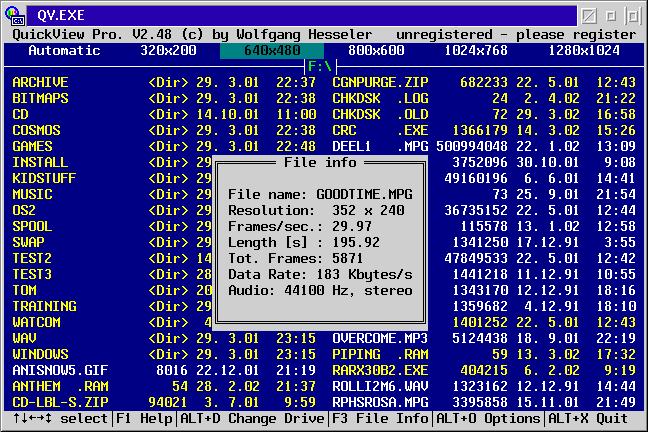Select the TOM directory entry
The image size is (648, 432).
coord(112,290)
